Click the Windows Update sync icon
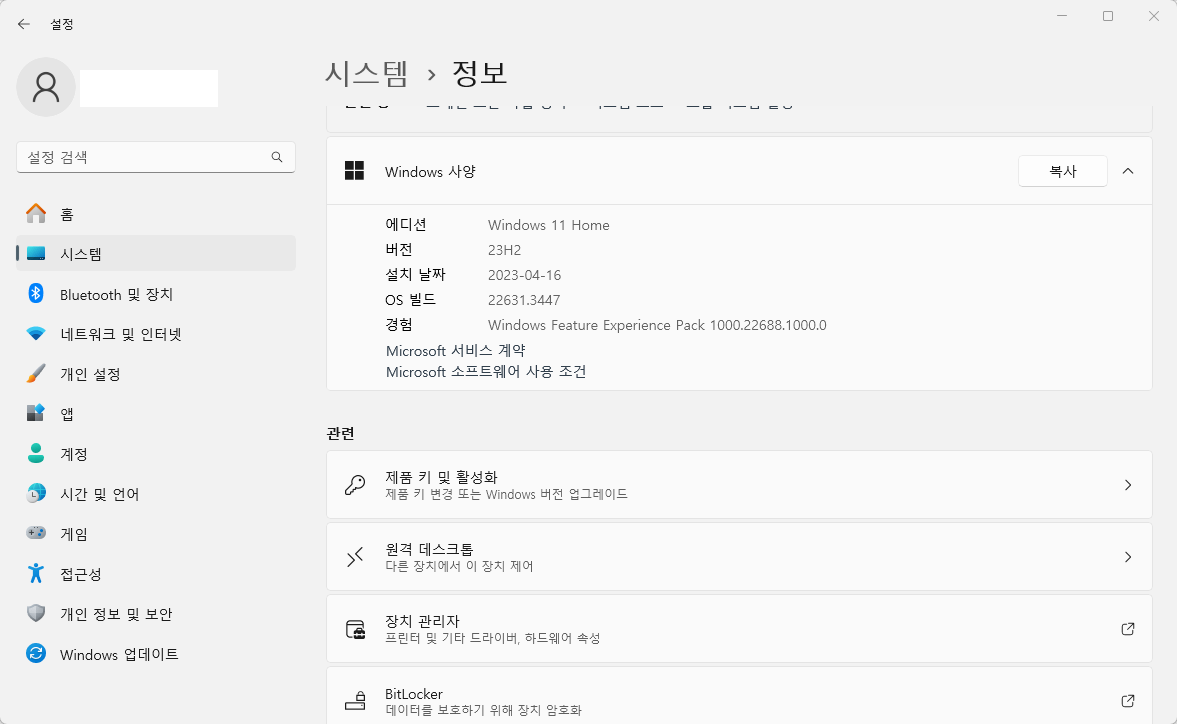1177x724 pixels. coord(36,653)
